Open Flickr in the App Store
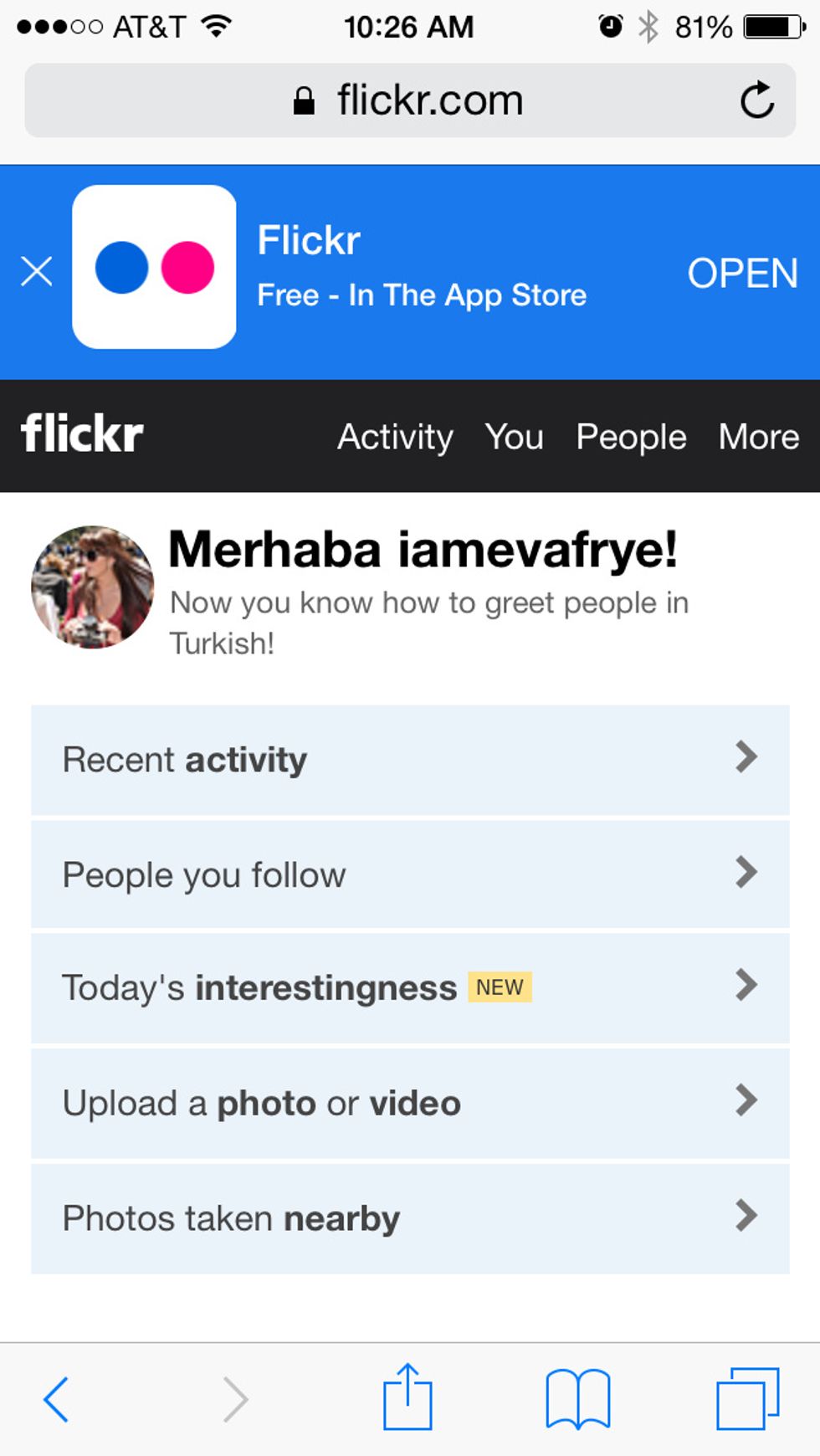Screen dimensions: 820x1456 742,273
